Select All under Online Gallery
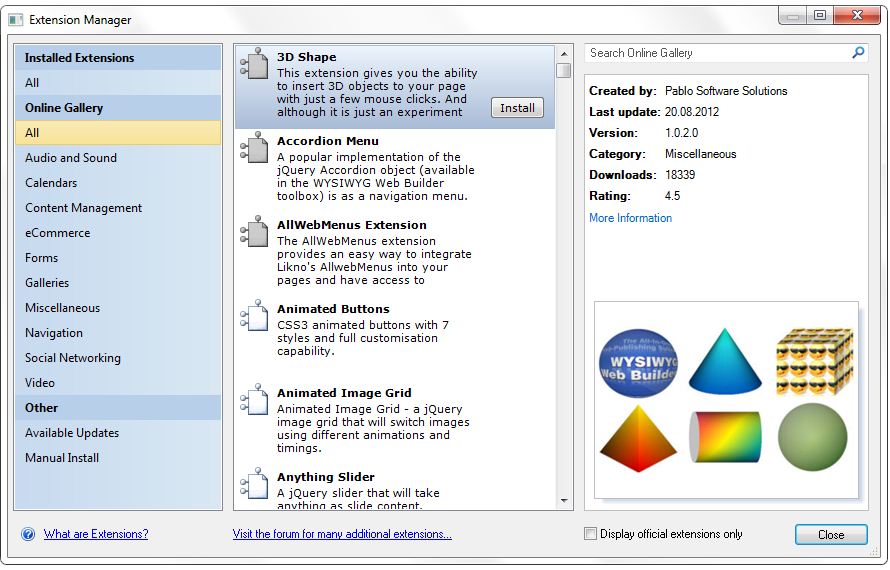The height and width of the screenshot is (570, 890). pos(118,133)
